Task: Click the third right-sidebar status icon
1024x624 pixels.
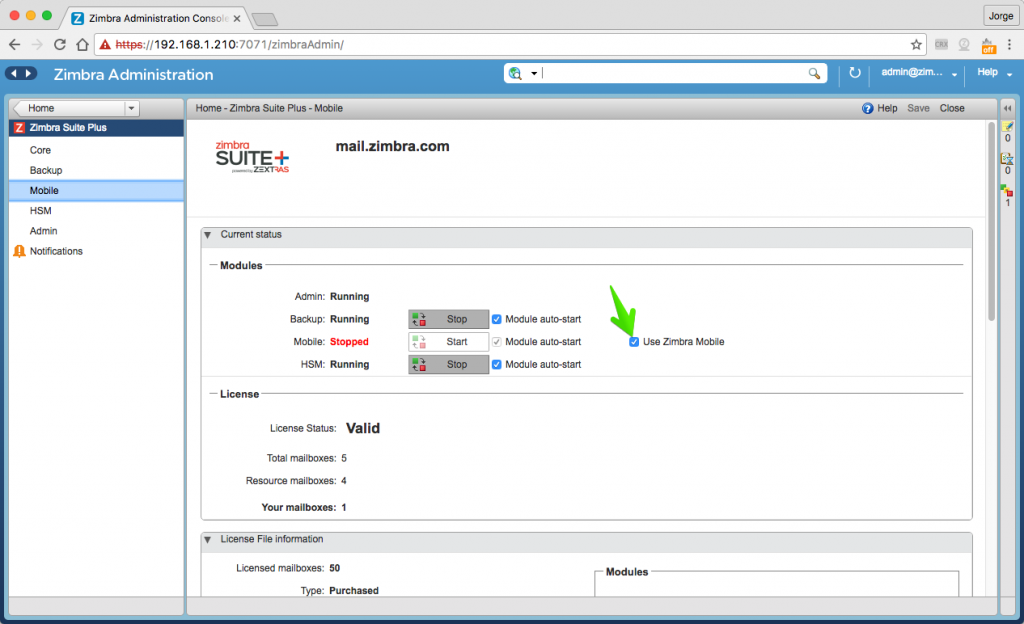Action: coord(1006,191)
